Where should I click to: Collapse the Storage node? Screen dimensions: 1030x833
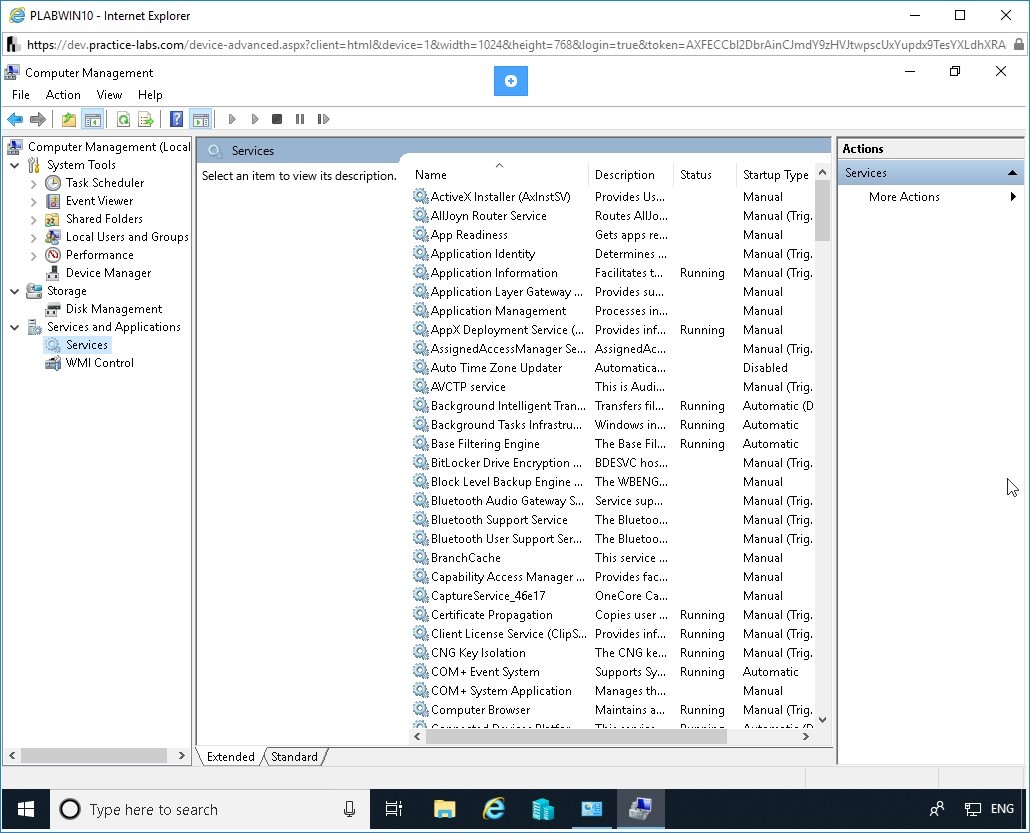click(x=14, y=291)
